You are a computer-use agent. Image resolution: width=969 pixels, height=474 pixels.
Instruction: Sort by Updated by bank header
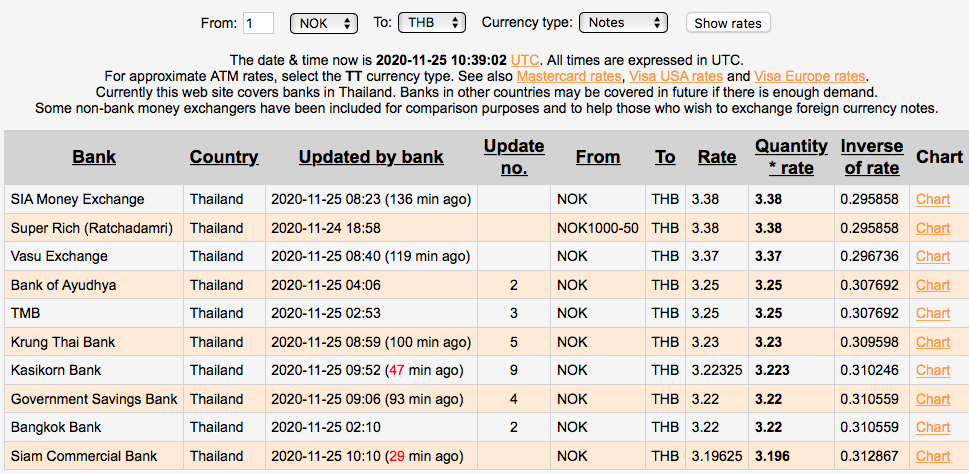click(371, 157)
